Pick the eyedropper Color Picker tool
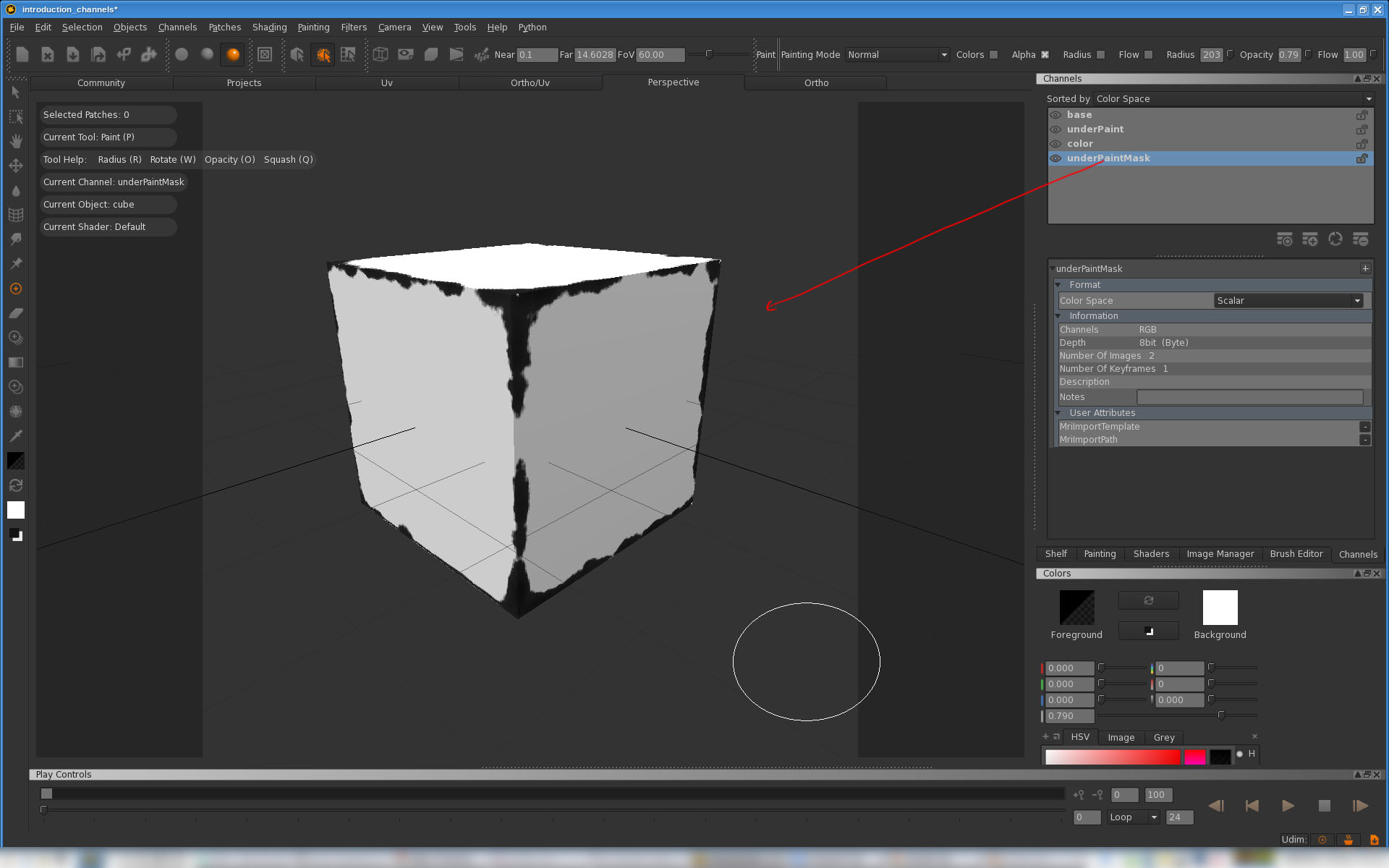Viewport: 1389px width, 868px height. pyautogui.click(x=16, y=436)
